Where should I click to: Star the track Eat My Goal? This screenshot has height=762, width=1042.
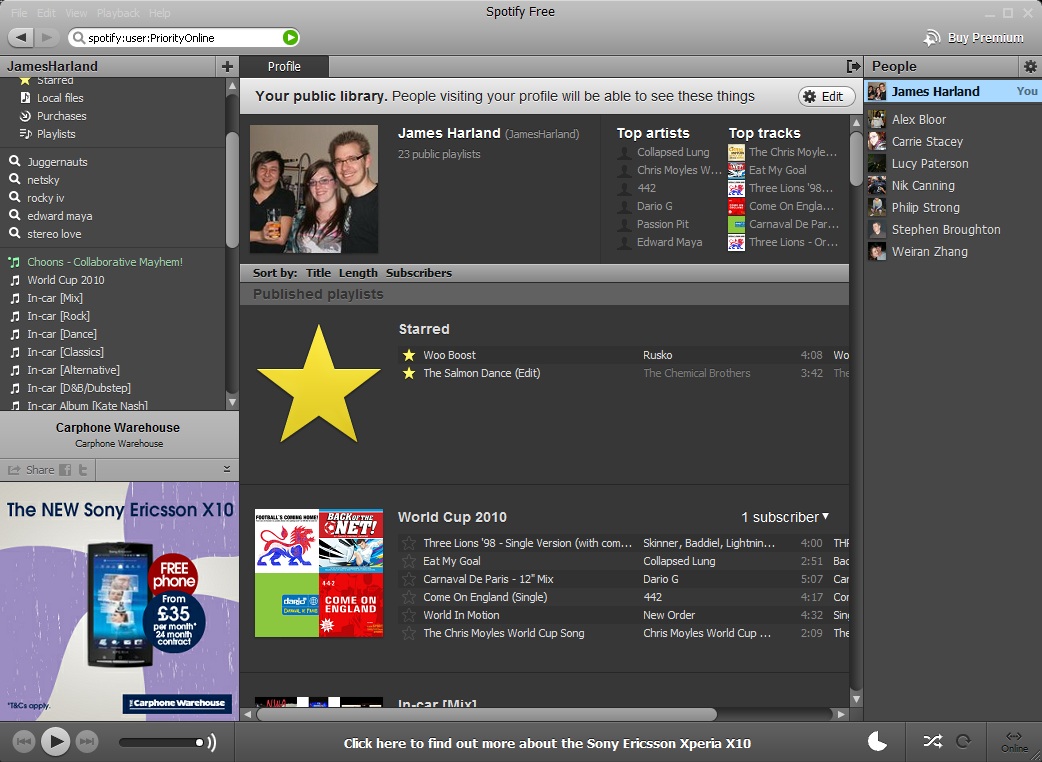(x=408, y=561)
